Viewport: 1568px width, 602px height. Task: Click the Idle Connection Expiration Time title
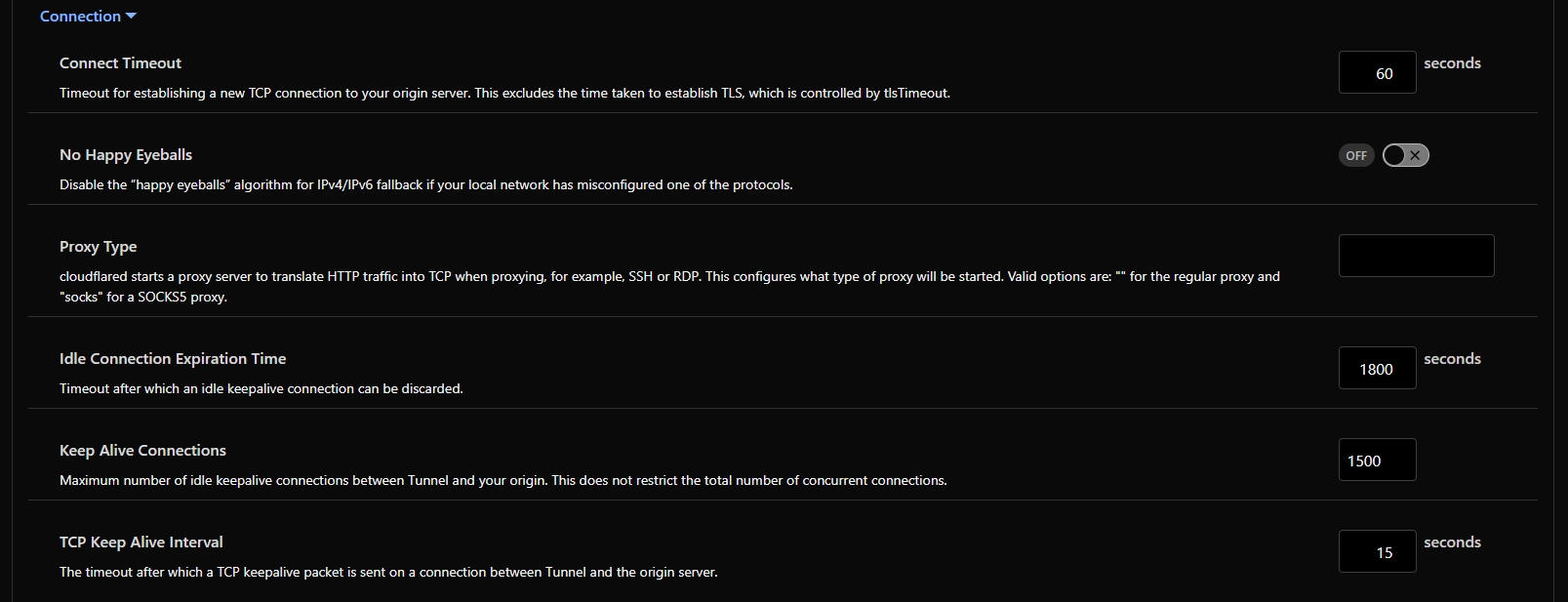[x=173, y=359]
